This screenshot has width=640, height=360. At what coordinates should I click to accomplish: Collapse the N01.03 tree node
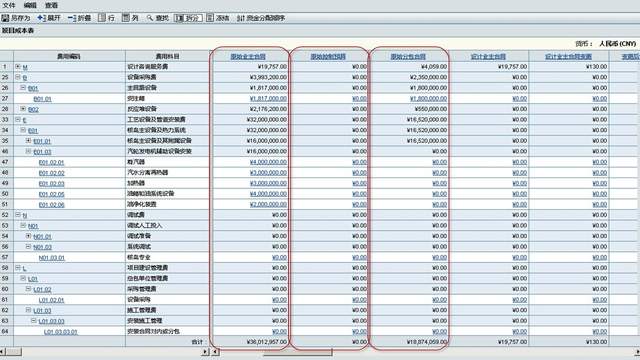pos(29,246)
